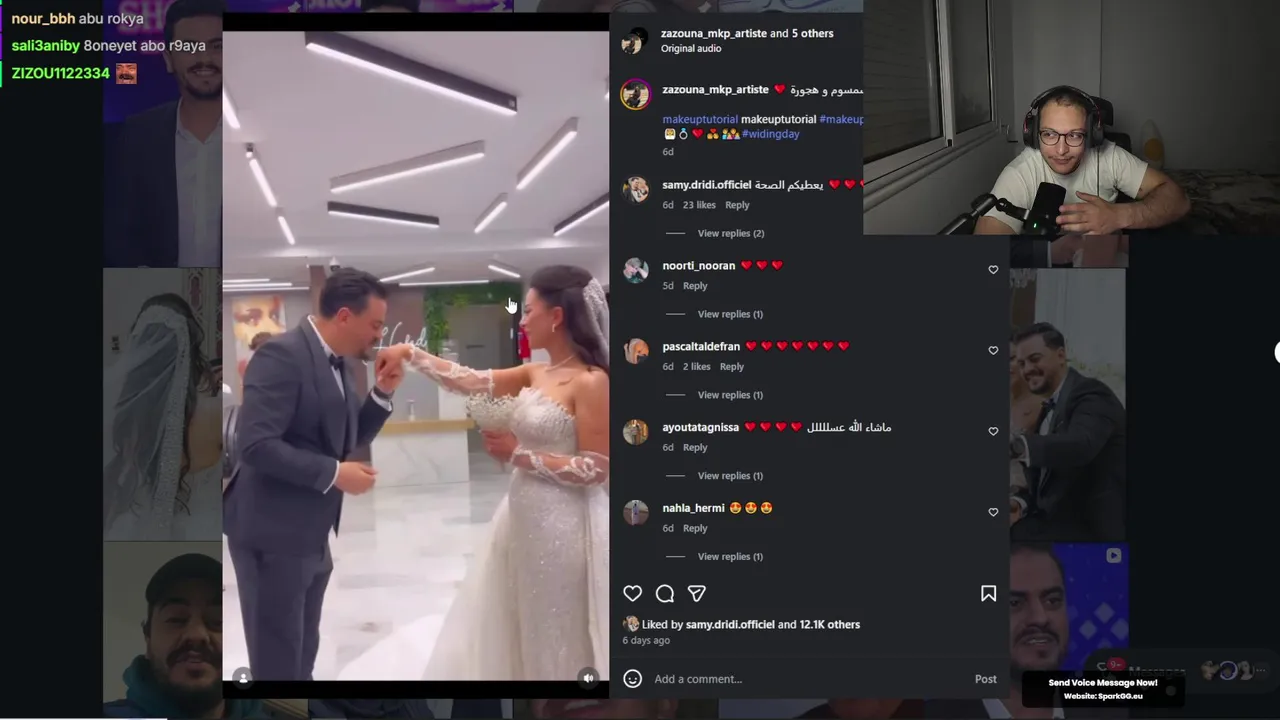This screenshot has height=720, width=1280.
Task: Reply to the pascaltaldefran comment
Action: (x=732, y=367)
